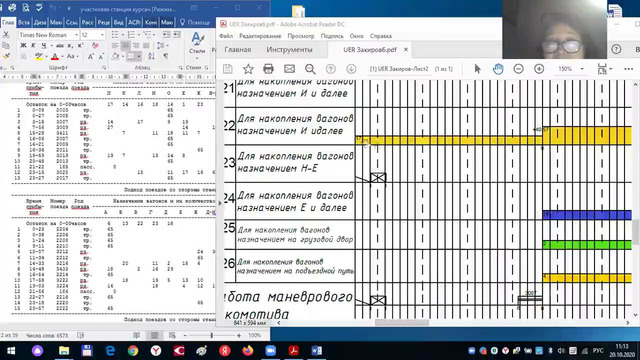640x360 pixels.
Task: Switch to Вставка tab in Word
Action: point(24,22)
